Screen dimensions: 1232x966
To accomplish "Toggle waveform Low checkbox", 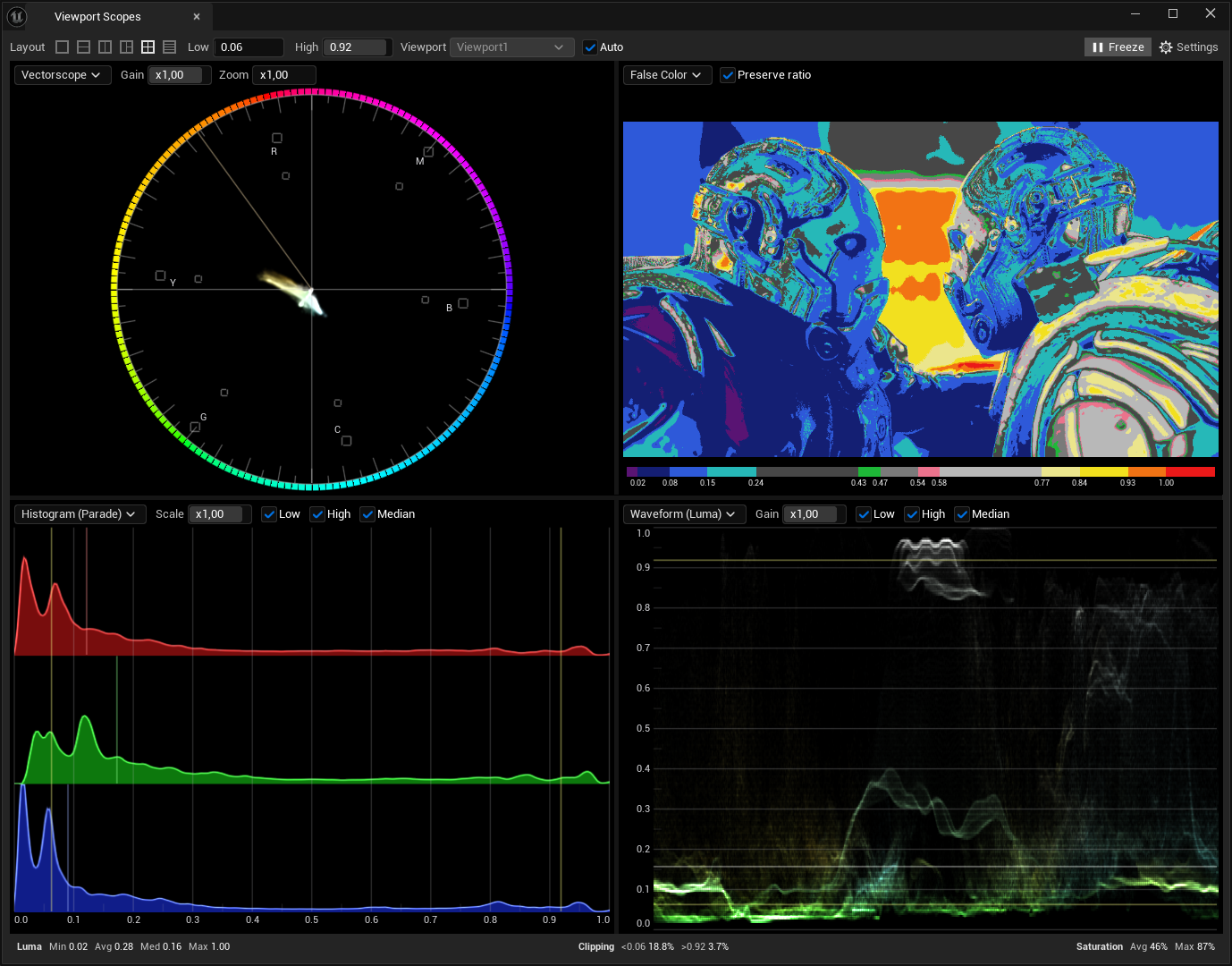I will pyautogui.click(x=864, y=514).
